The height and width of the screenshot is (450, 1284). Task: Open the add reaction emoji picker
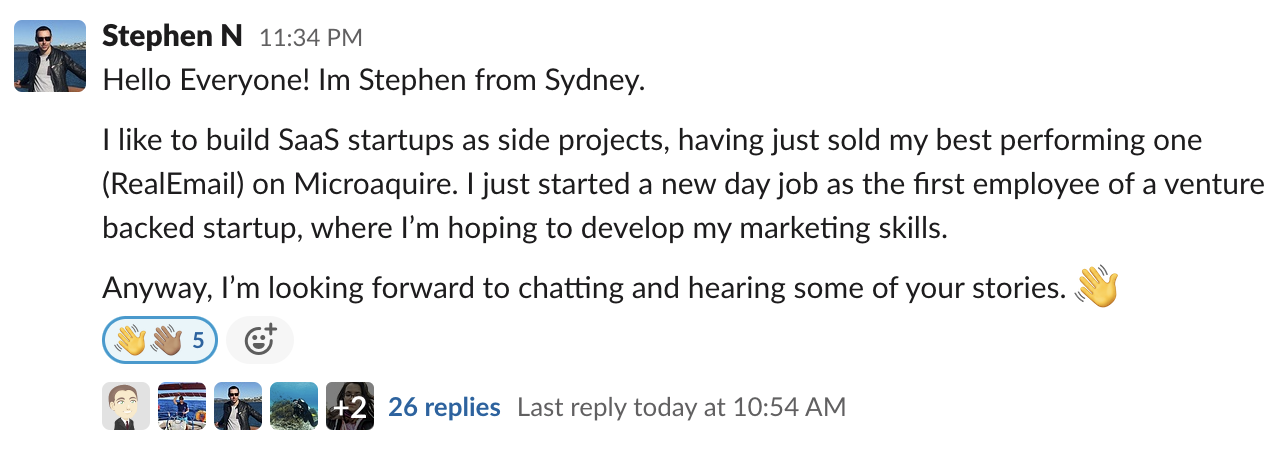(259, 341)
